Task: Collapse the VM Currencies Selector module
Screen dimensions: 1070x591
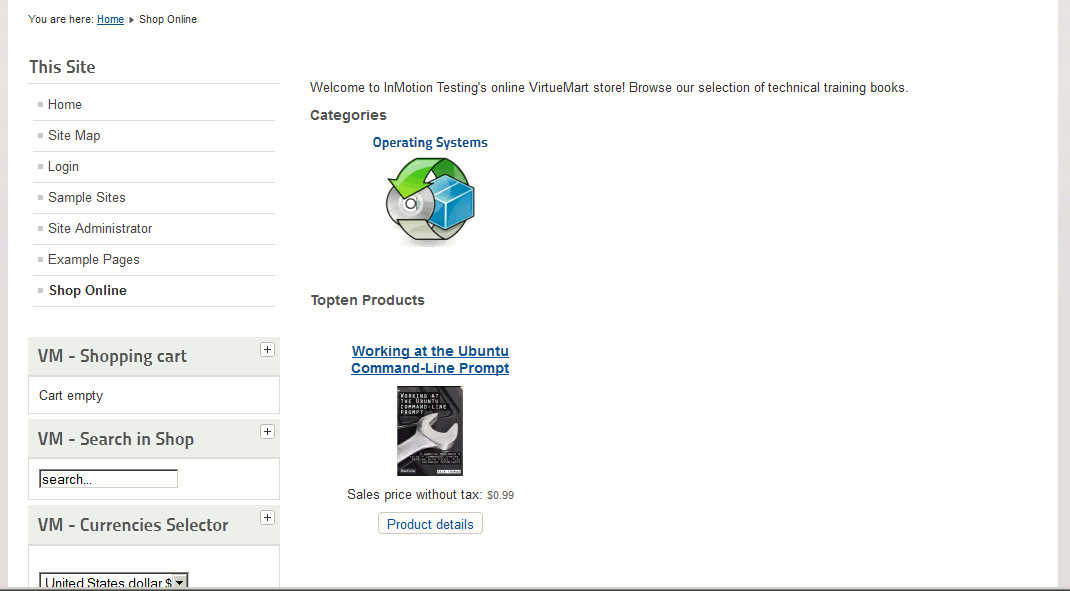Action: point(267,518)
